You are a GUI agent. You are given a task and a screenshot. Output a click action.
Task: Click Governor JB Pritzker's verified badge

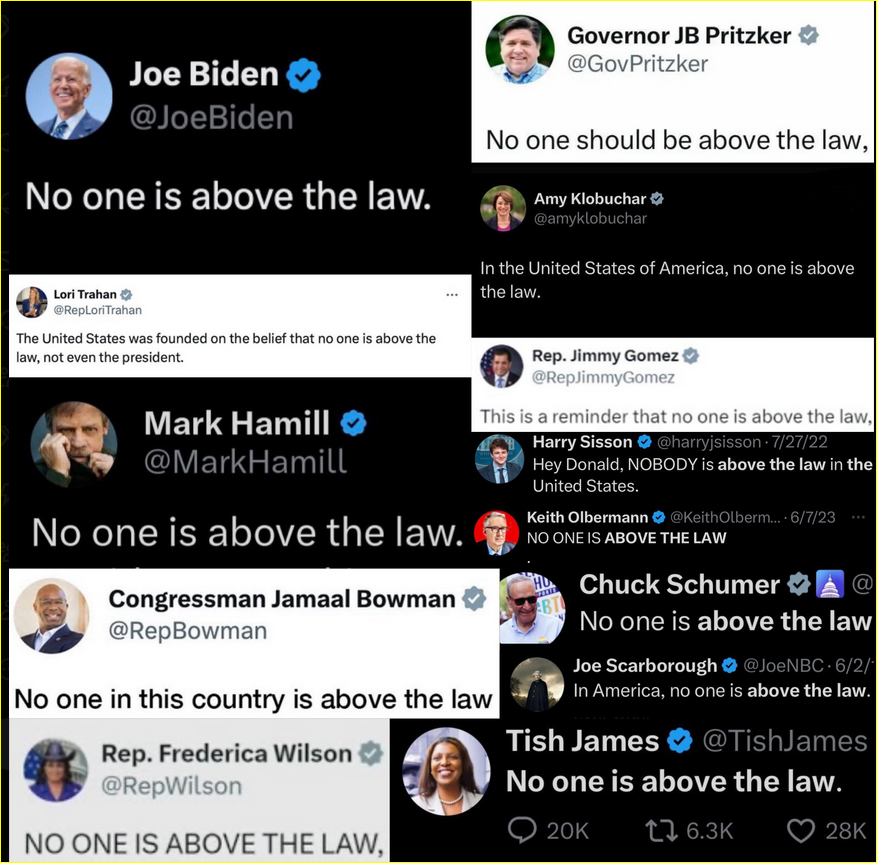pos(808,35)
